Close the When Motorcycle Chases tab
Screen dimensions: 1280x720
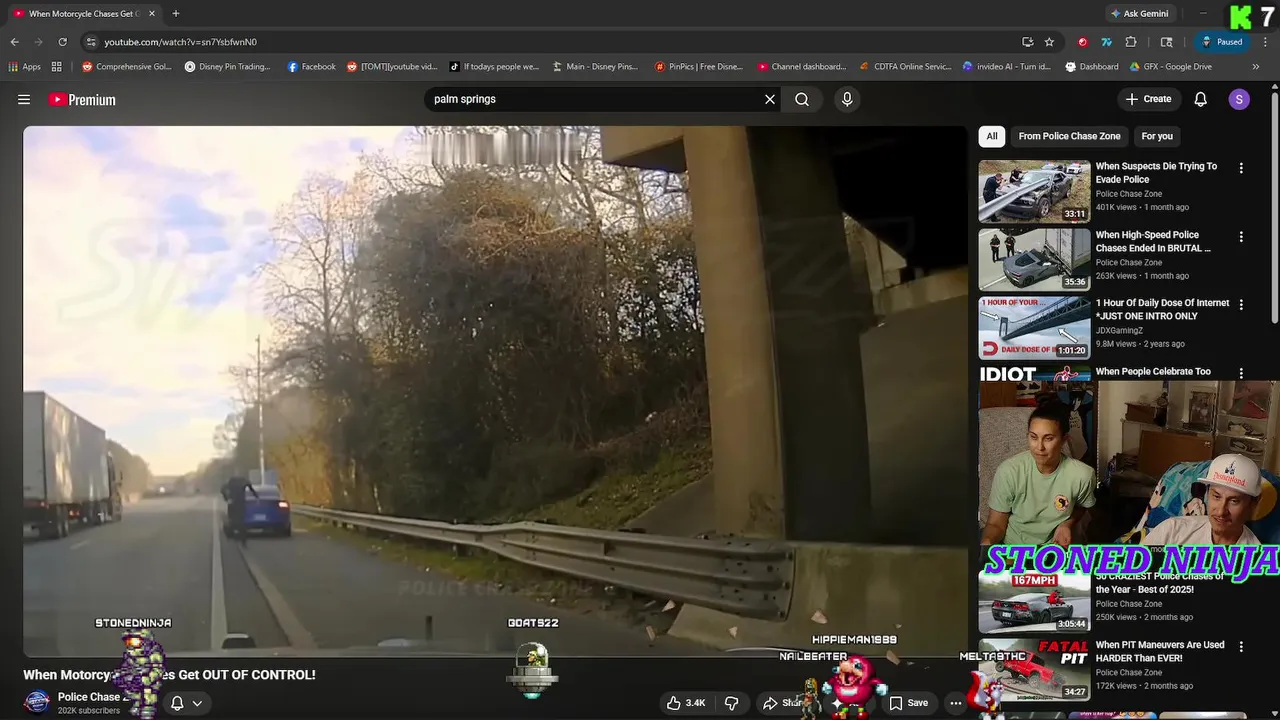pyautogui.click(x=150, y=14)
